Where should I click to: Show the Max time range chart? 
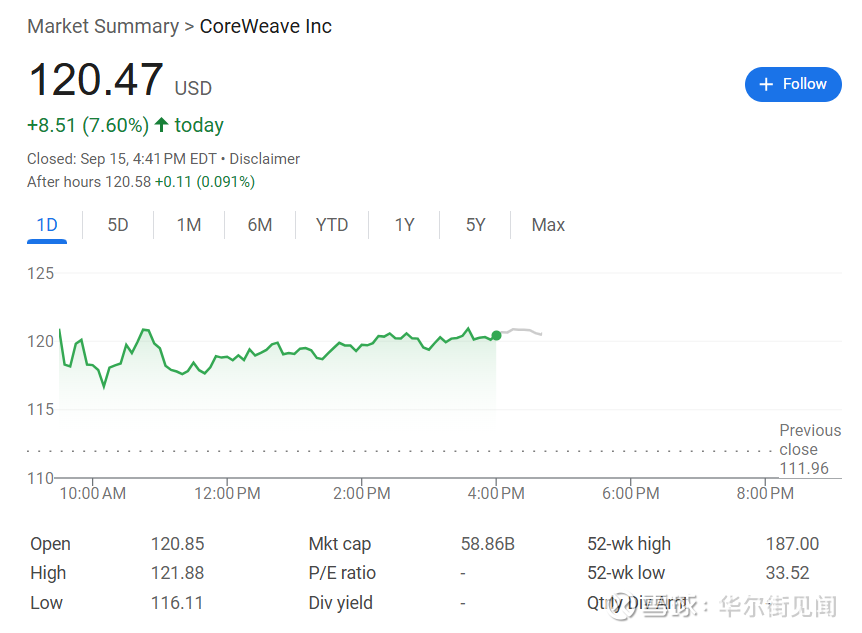548,225
